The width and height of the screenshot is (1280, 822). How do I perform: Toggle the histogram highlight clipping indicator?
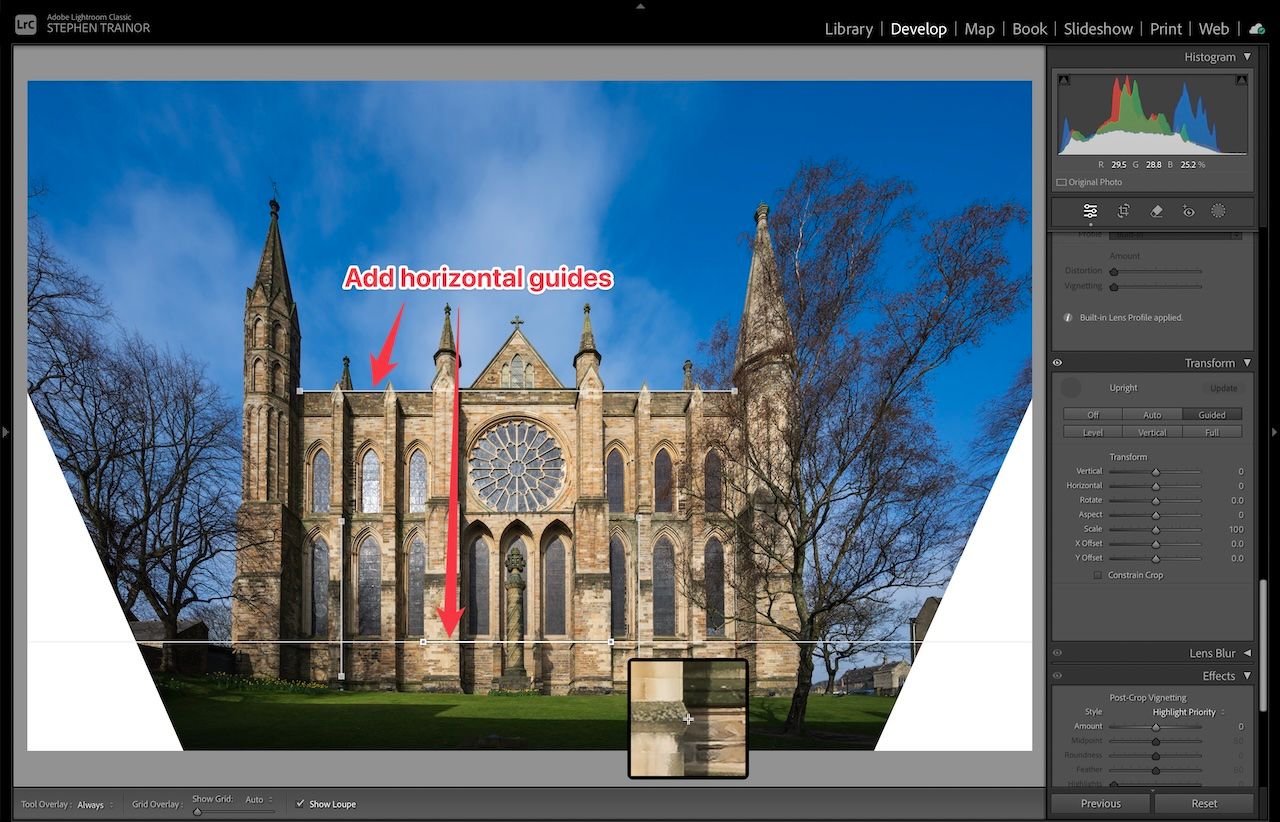[x=1241, y=80]
